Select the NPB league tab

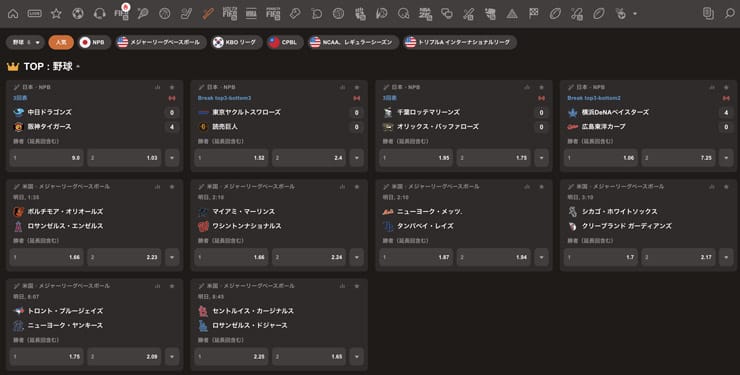(94, 42)
